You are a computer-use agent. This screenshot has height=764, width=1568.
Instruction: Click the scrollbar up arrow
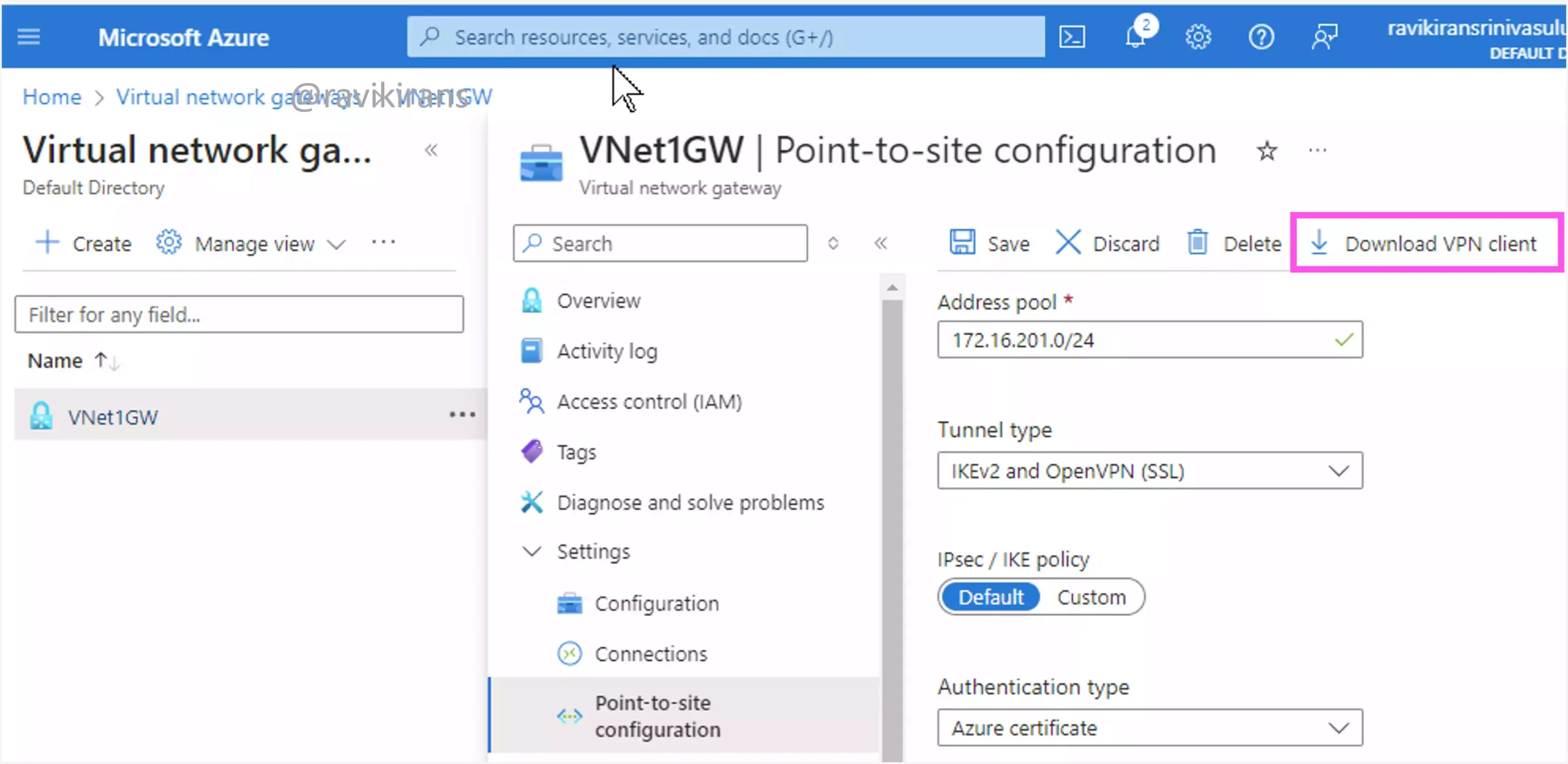892,287
